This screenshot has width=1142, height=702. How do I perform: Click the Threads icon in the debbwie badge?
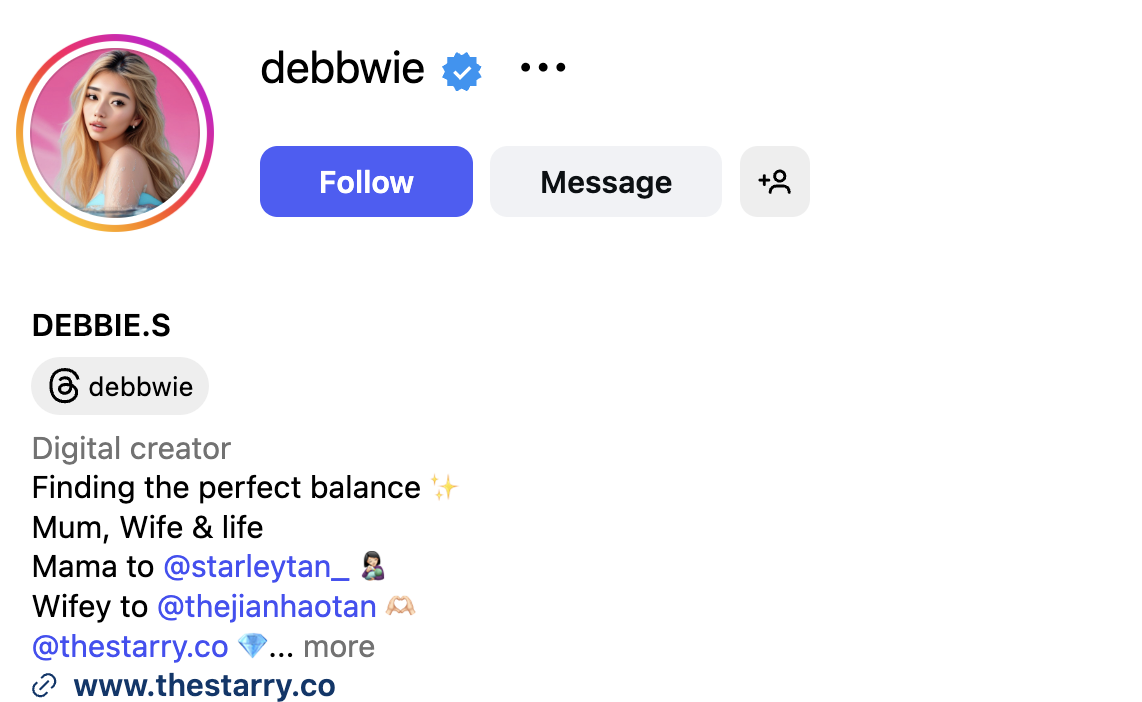click(63, 386)
